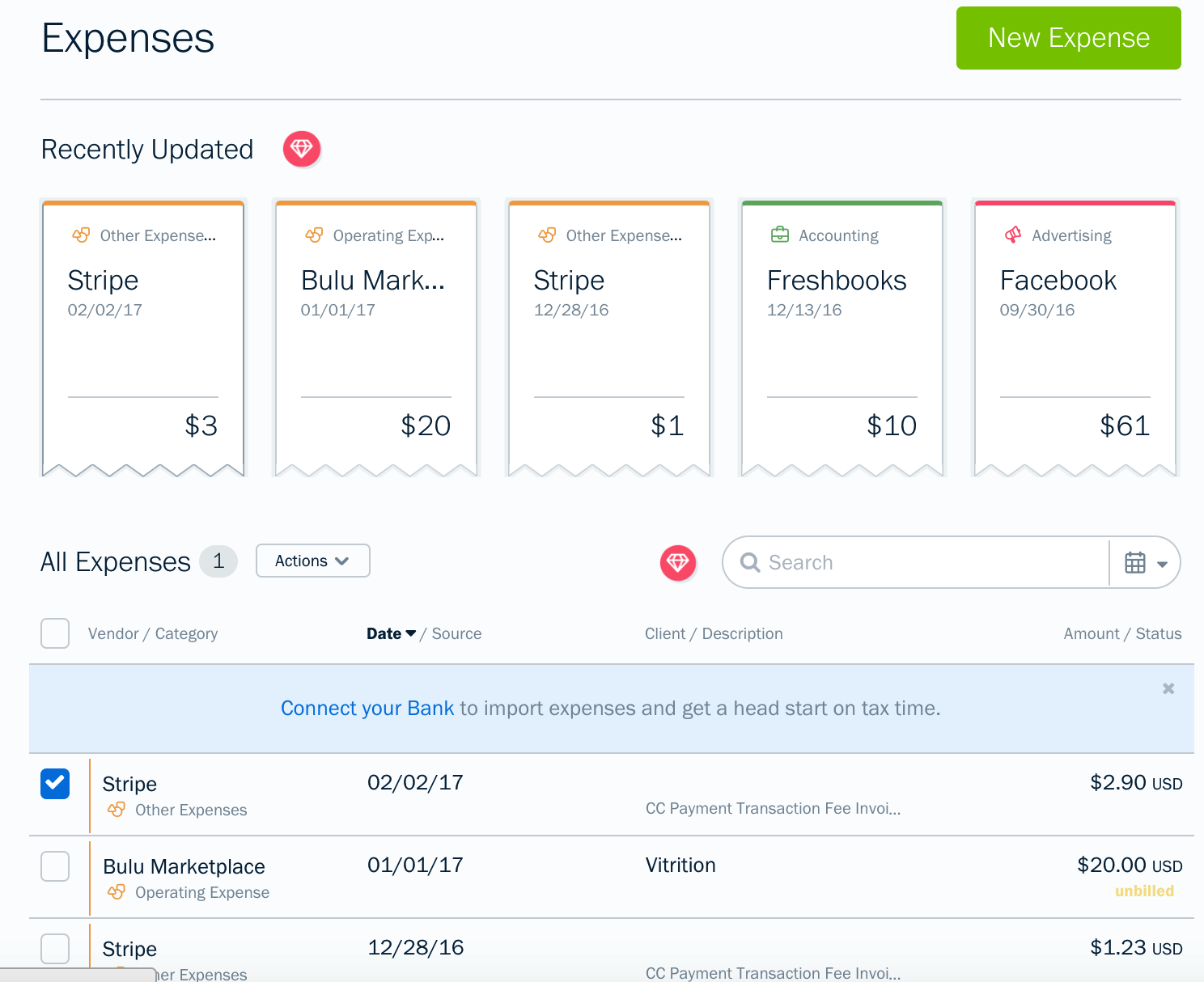This screenshot has height=982, width=1204.
Task: Click the diamond icon beside Recently Updated
Action: 302,149
